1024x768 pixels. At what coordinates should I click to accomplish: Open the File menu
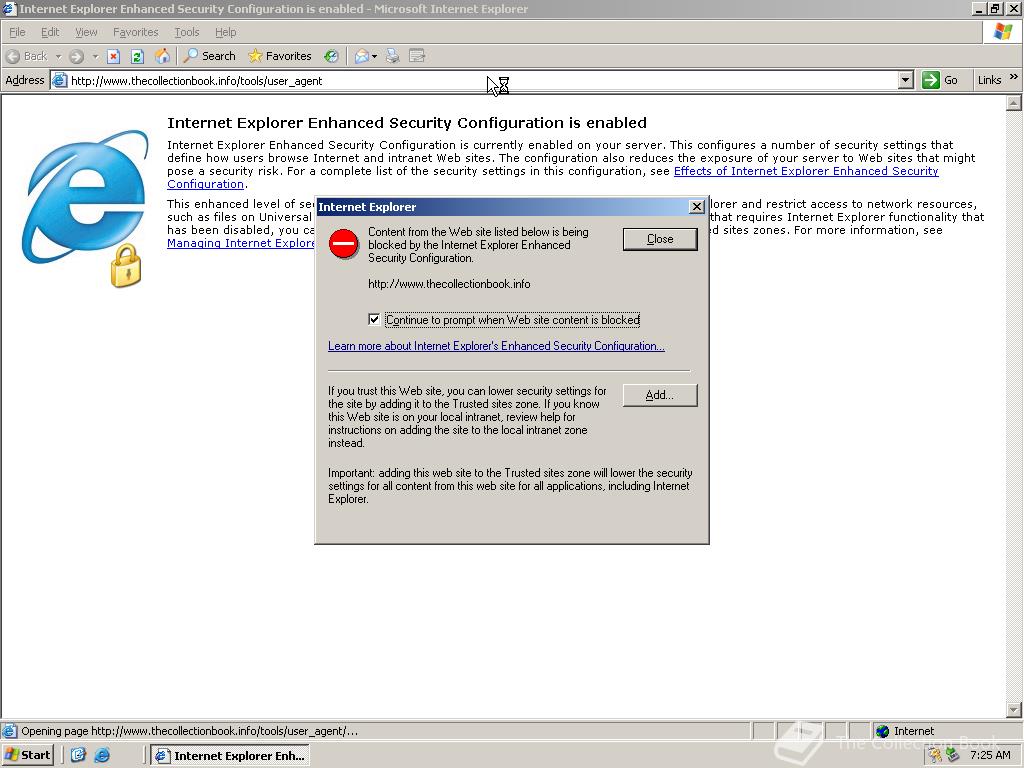pos(17,32)
